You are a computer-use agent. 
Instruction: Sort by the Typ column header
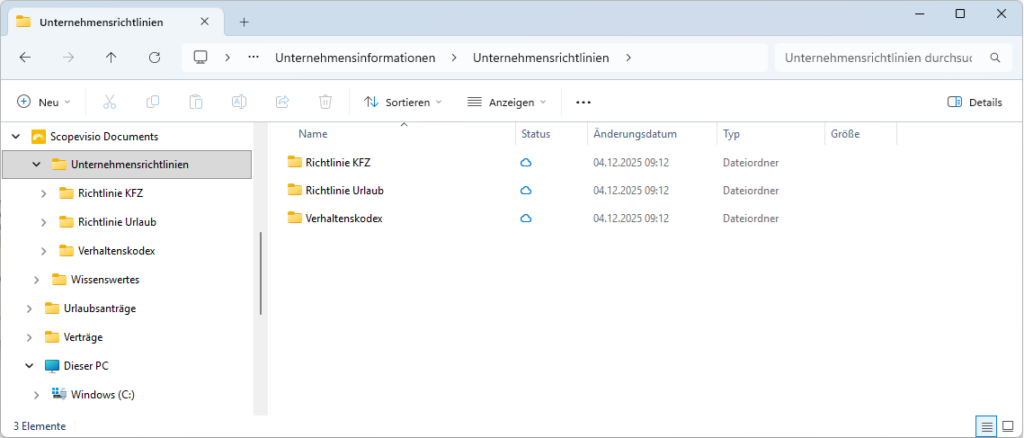coord(731,134)
